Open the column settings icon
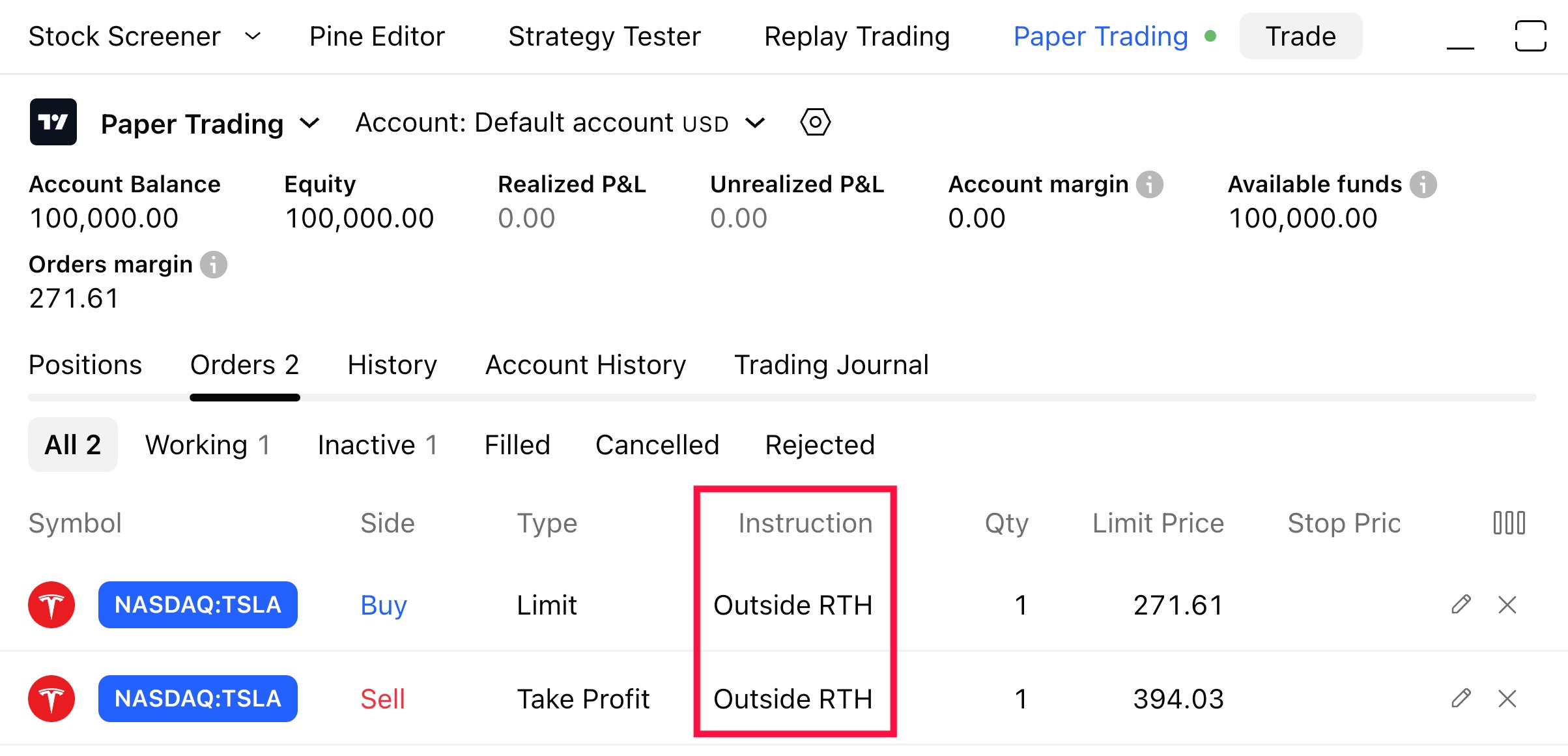This screenshot has height=756, width=1568. coord(1509,523)
